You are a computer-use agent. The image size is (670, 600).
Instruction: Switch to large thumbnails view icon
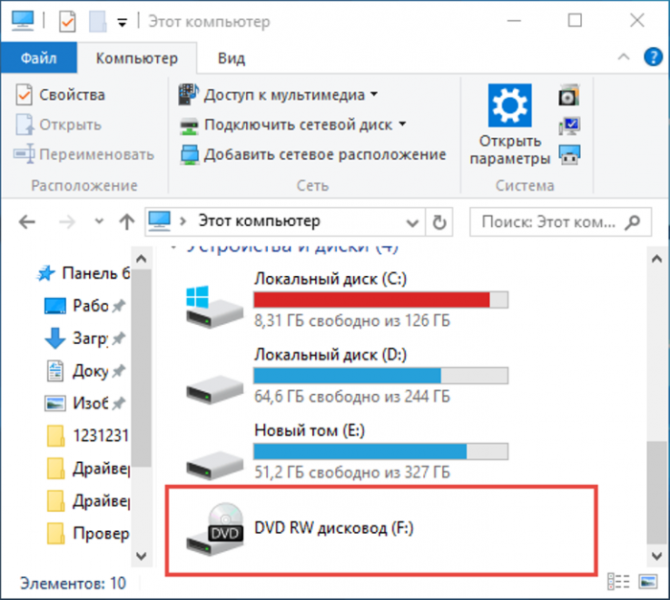click(648, 582)
